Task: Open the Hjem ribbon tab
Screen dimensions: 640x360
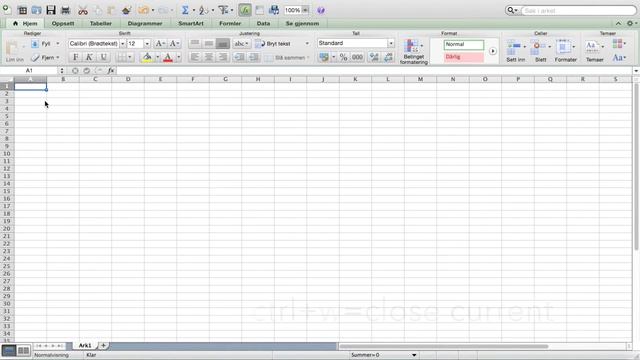Action: pos(25,23)
